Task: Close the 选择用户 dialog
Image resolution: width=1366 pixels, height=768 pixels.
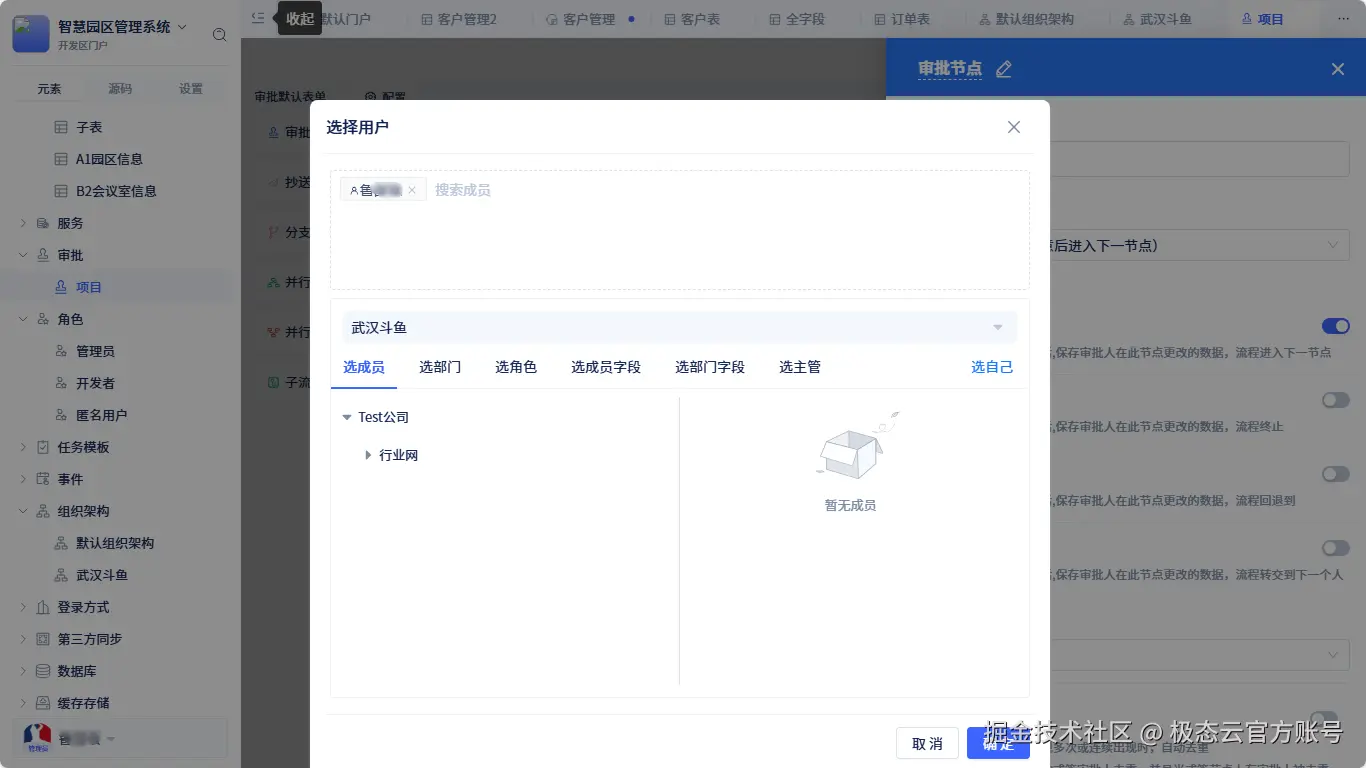Action: [x=1014, y=127]
